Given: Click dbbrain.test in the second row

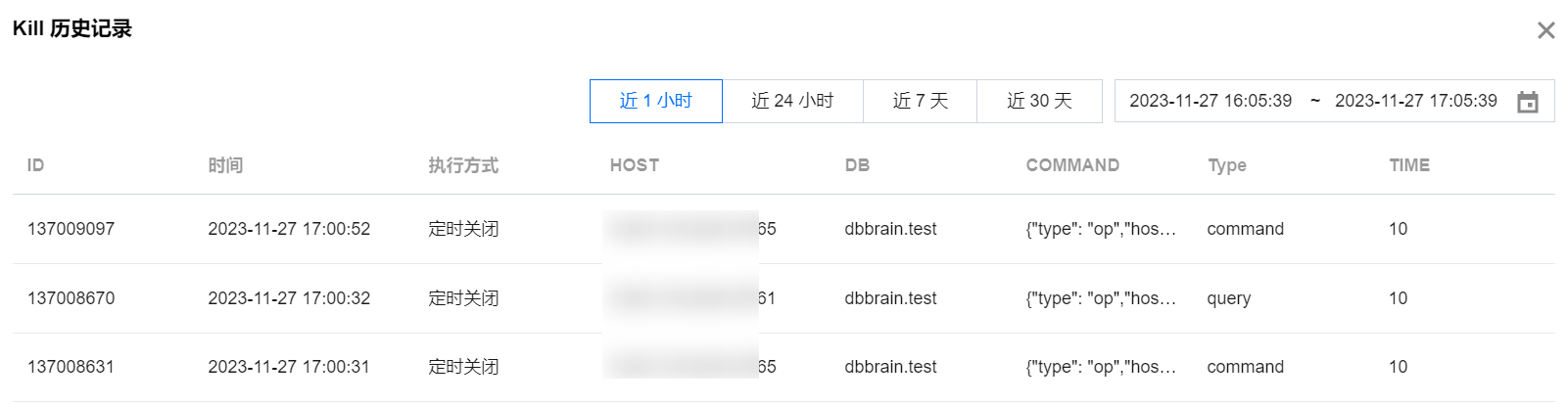Looking at the screenshot, I should (x=890, y=298).
